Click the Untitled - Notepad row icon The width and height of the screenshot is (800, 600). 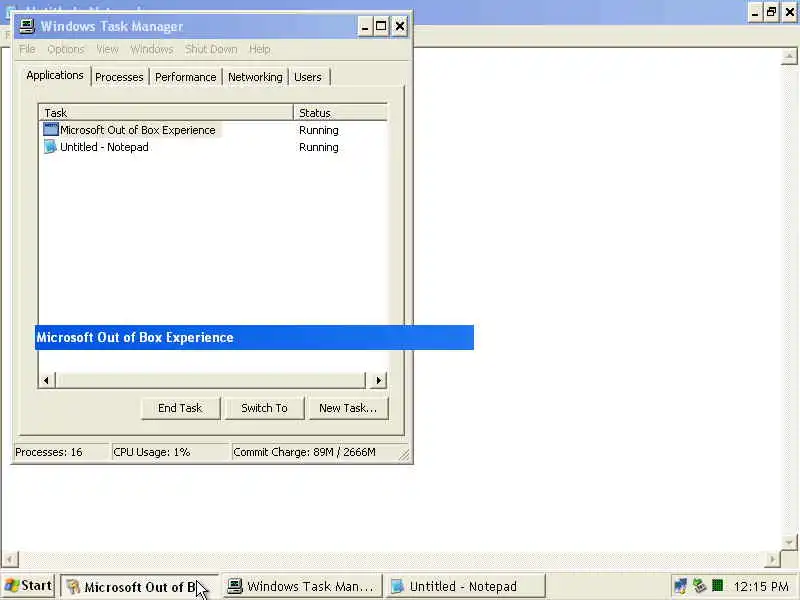(50, 147)
